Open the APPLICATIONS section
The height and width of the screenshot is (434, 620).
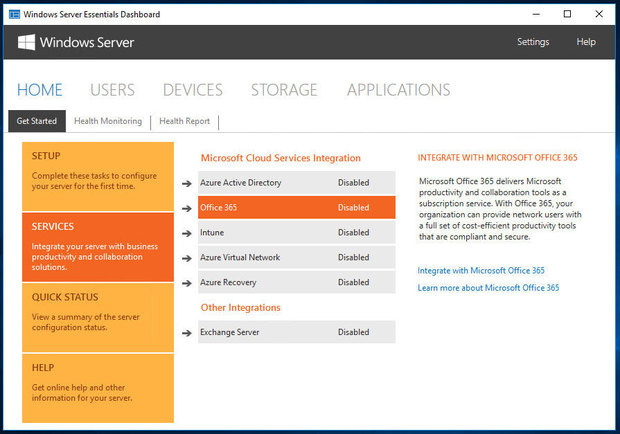tap(399, 90)
